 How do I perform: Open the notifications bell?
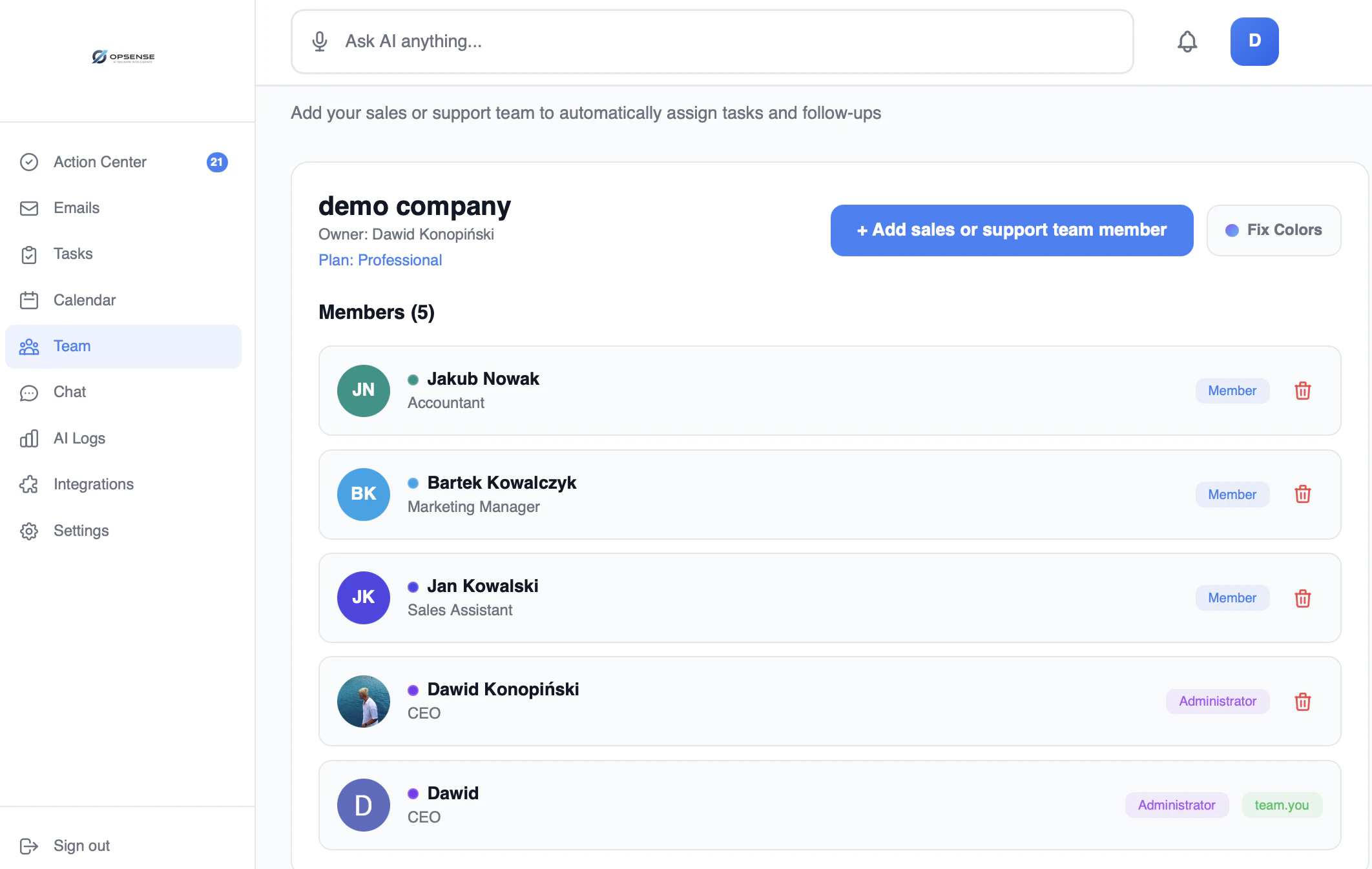(1187, 41)
